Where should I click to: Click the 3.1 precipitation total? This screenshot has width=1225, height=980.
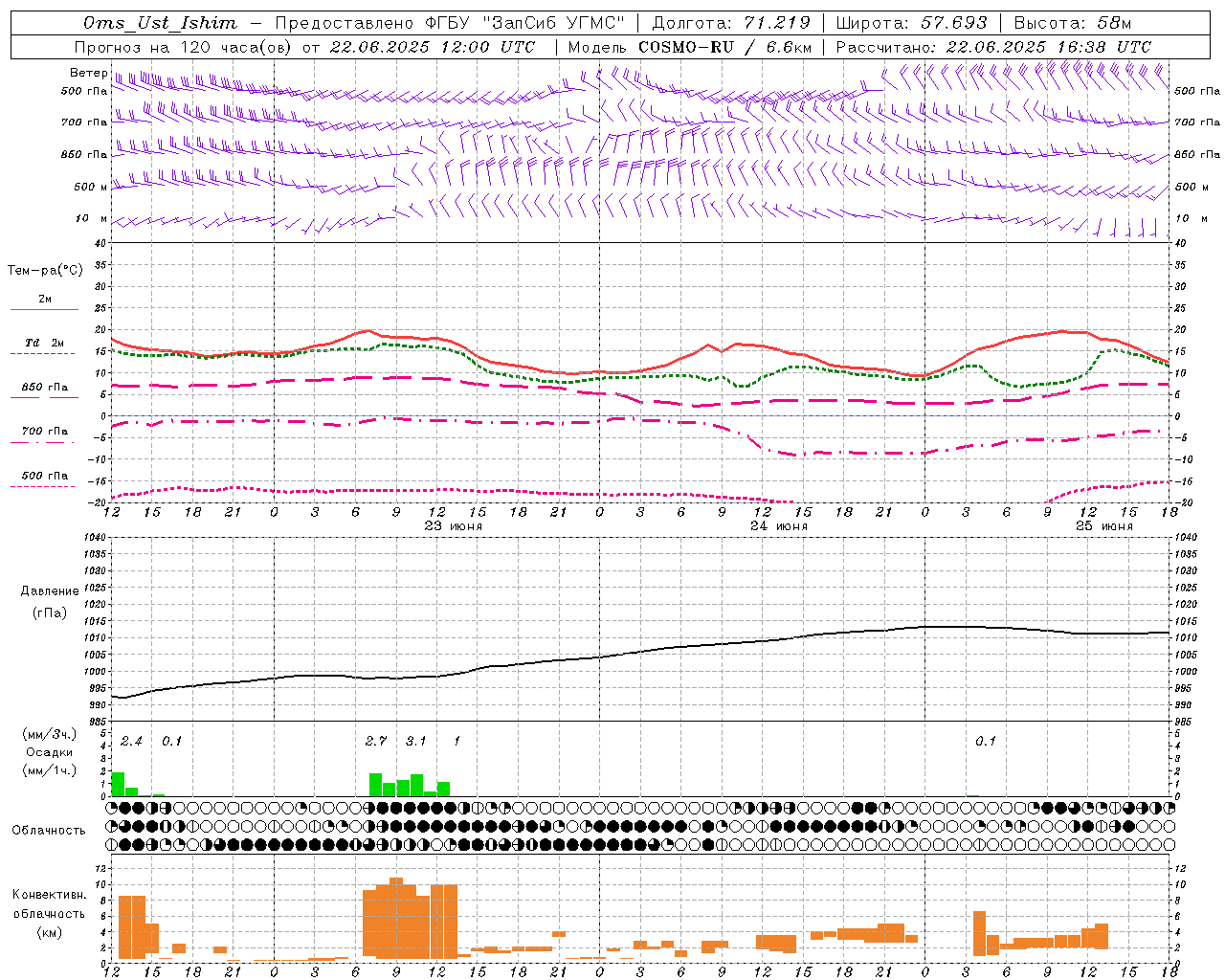[416, 741]
